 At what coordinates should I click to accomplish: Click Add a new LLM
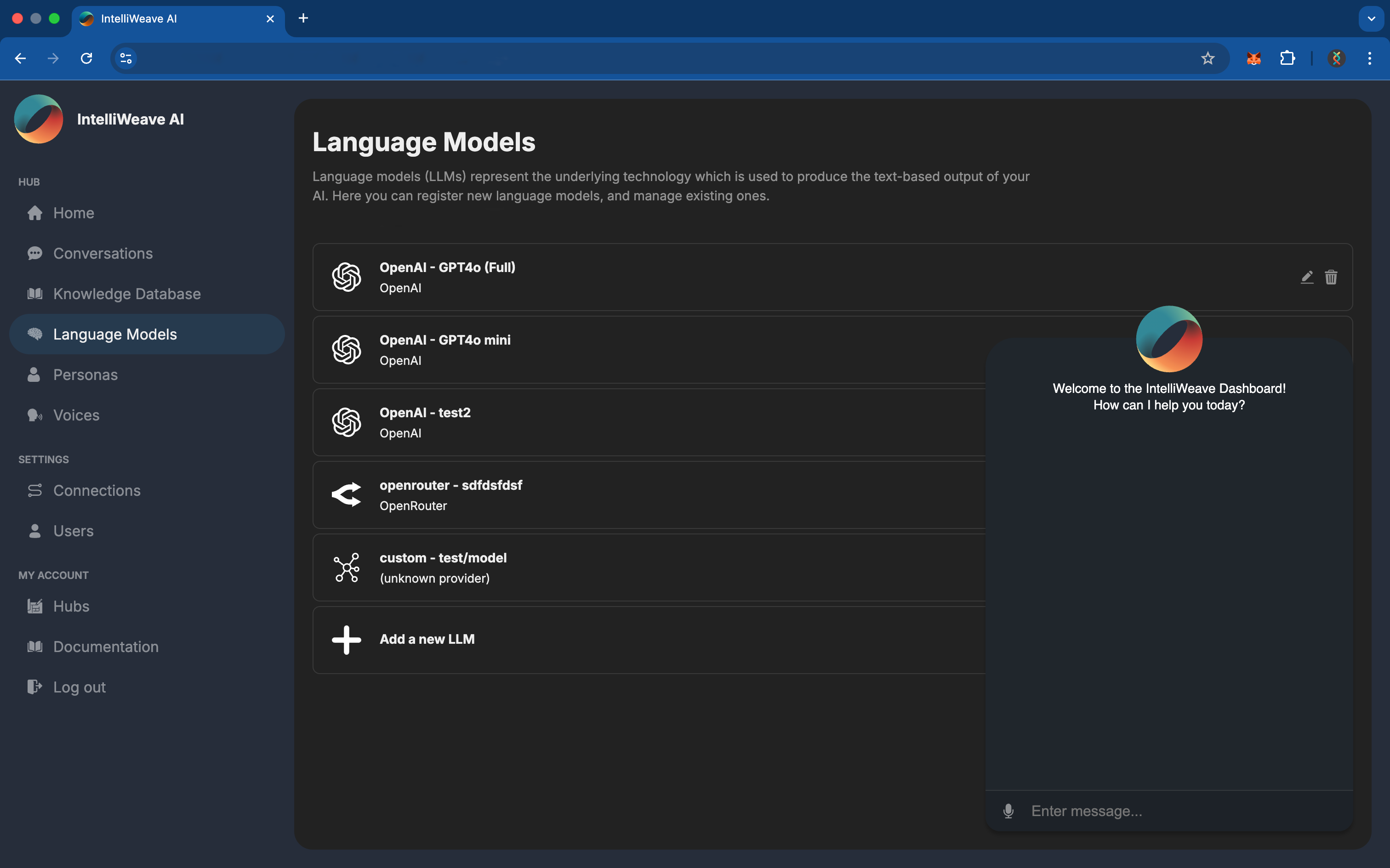click(x=649, y=640)
